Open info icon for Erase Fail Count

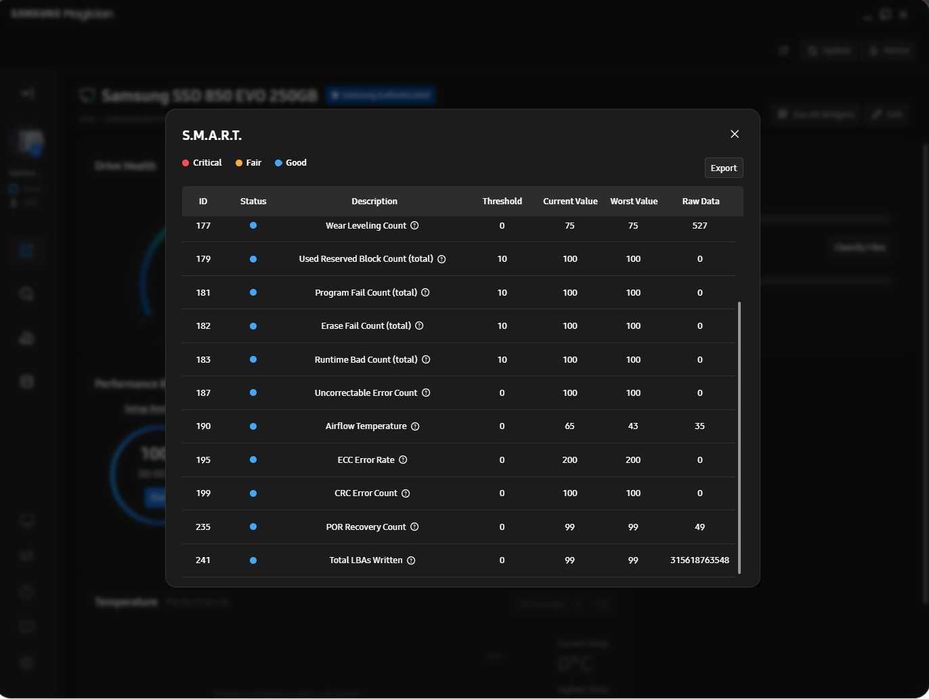419,326
